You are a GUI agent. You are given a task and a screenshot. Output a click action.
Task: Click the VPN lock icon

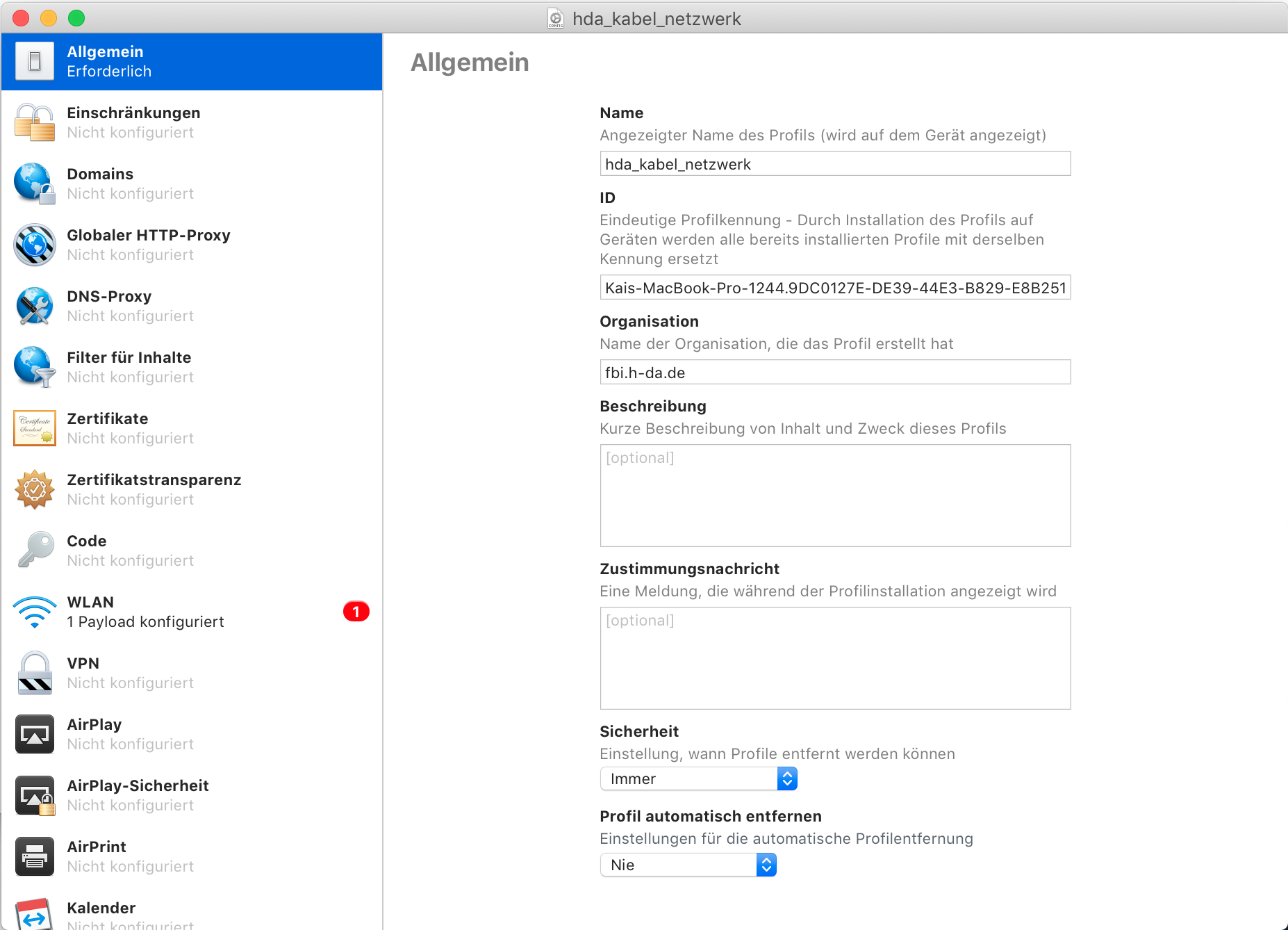pos(34,673)
